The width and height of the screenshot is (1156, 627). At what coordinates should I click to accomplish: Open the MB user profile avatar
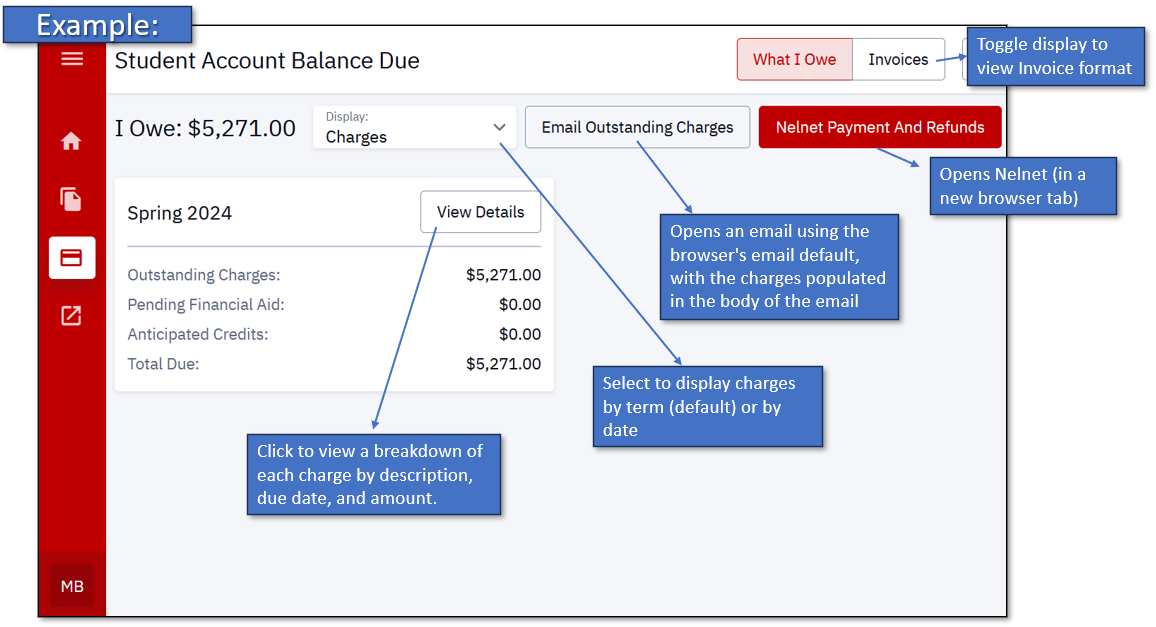click(72, 587)
